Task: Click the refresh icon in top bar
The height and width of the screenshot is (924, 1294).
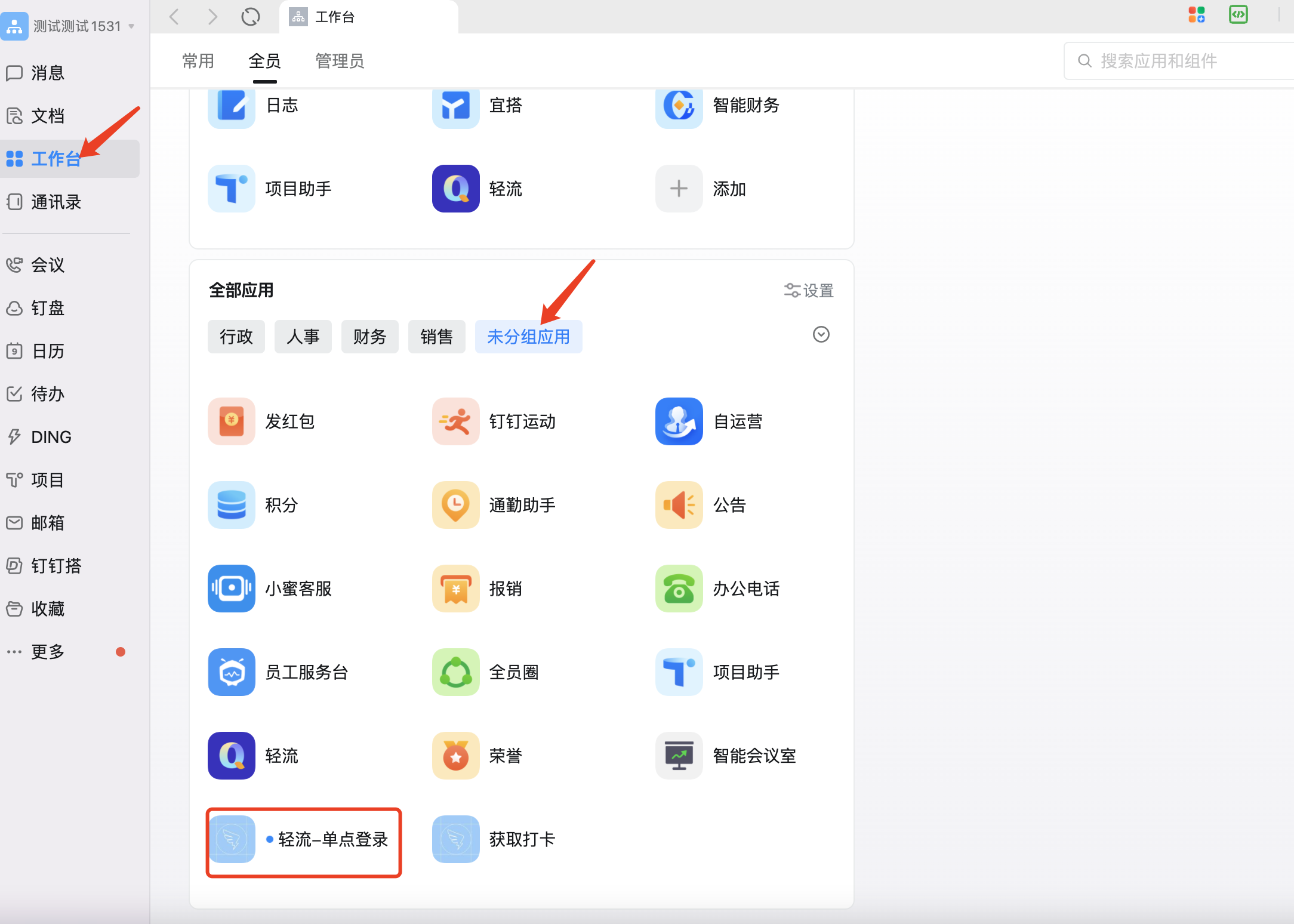Action: coord(251,17)
